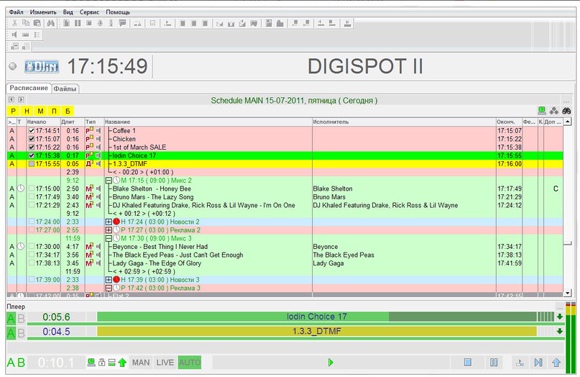Click green down arrow on Iodin Choice player
The width and height of the screenshot is (580, 377).
(x=560, y=317)
